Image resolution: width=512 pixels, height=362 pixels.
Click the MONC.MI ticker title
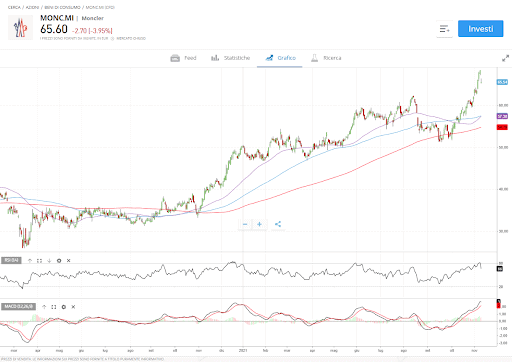point(57,18)
